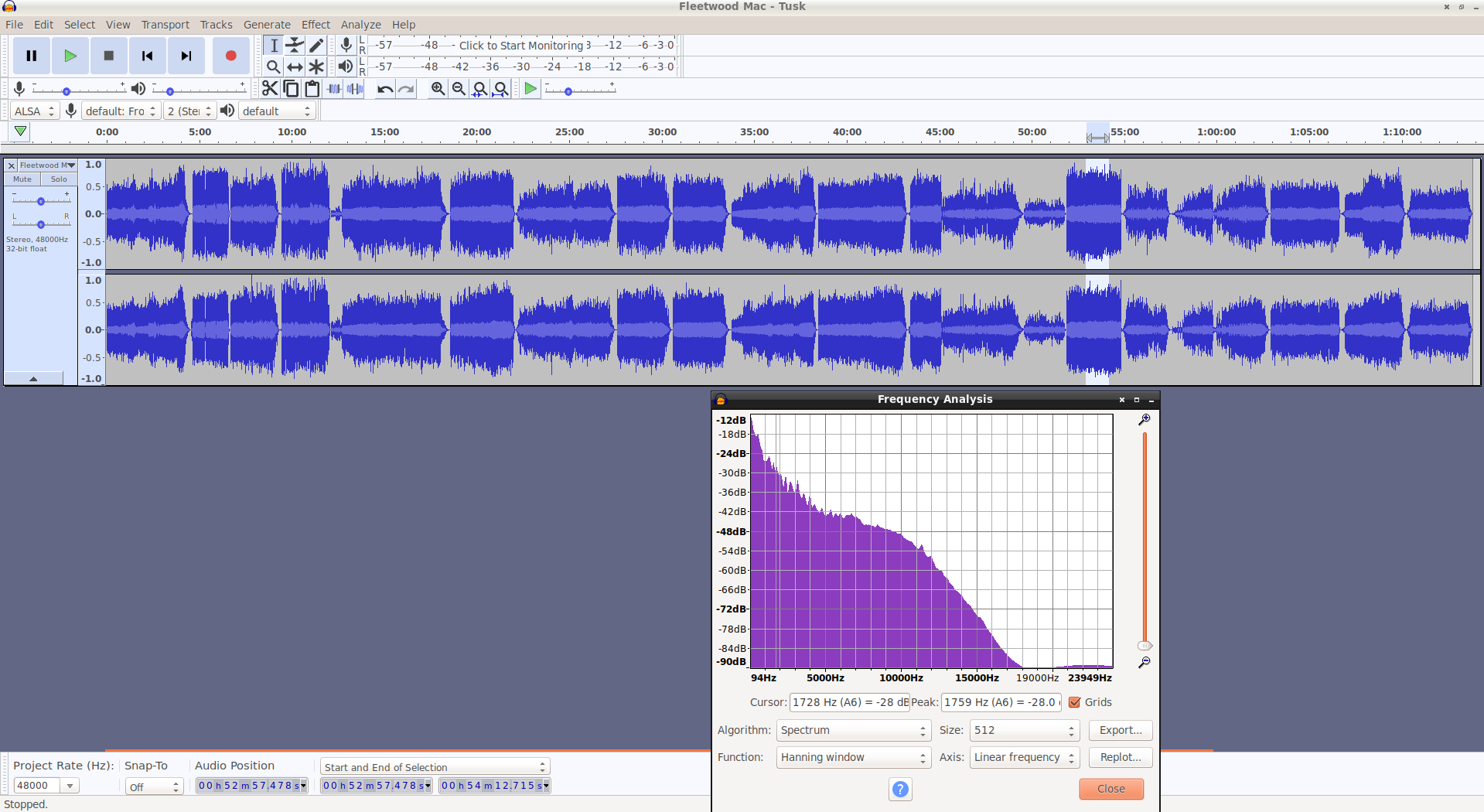Open the Tracks menu
This screenshot has width=1484, height=812.
tap(217, 25)
